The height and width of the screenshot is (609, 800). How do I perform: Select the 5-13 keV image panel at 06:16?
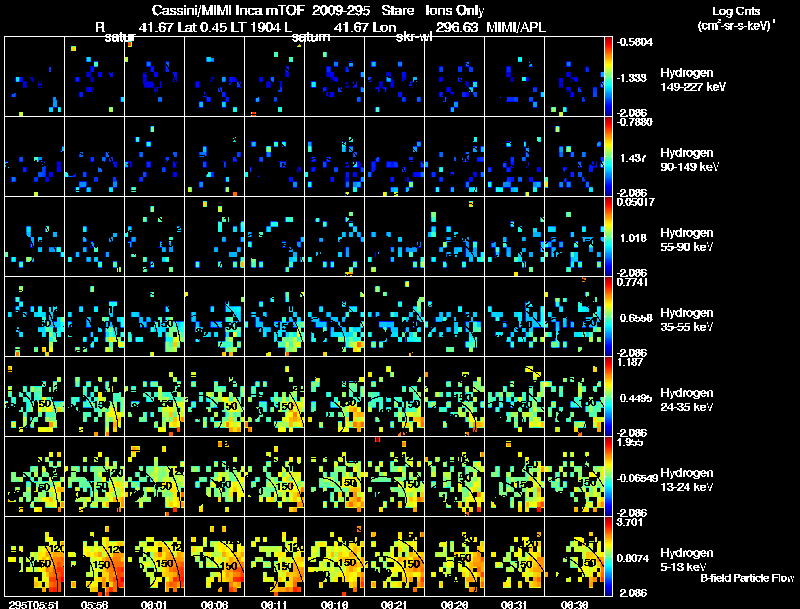pyautogui.click(x=334, y=556)
